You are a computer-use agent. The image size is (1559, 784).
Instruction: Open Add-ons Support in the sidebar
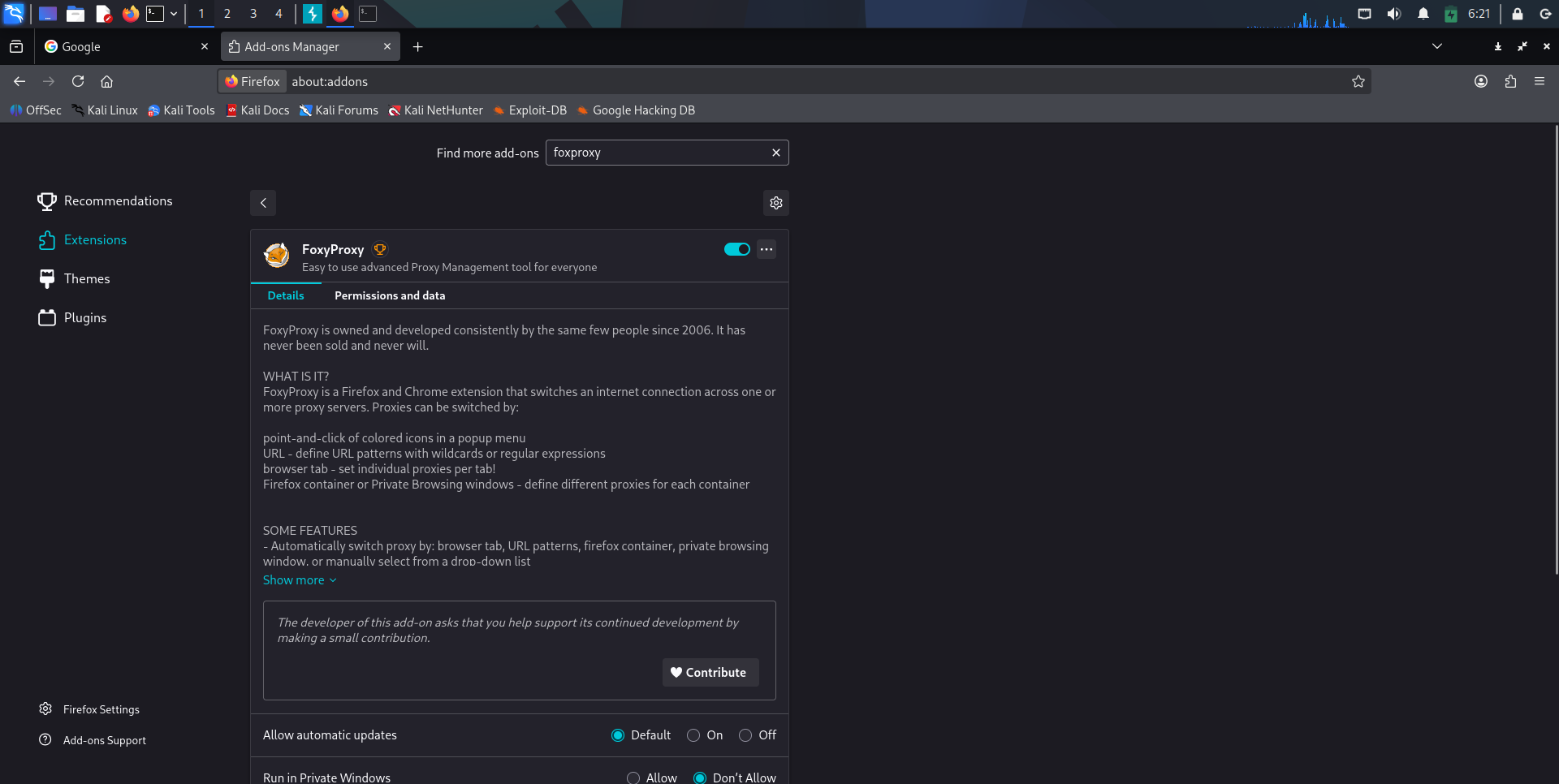click(x=93, y=740)
